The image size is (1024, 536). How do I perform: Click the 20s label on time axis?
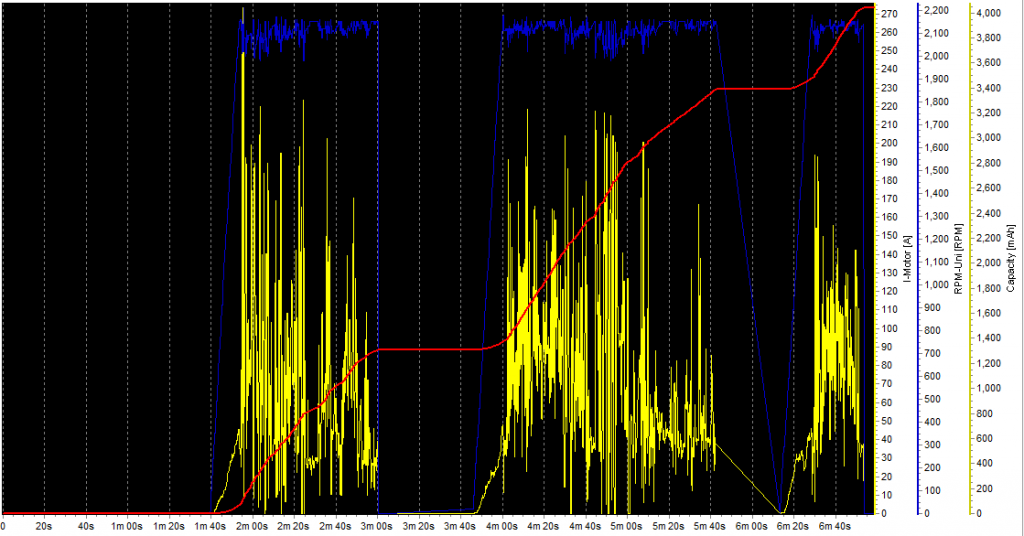coord(44,525)
